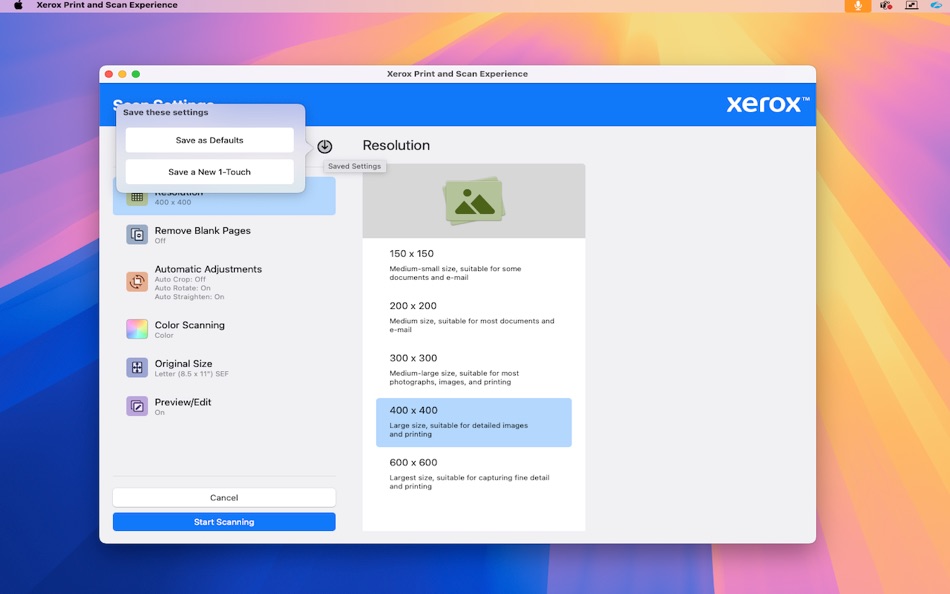Select 400 x 400 resolution option

(x=474, y=422)
